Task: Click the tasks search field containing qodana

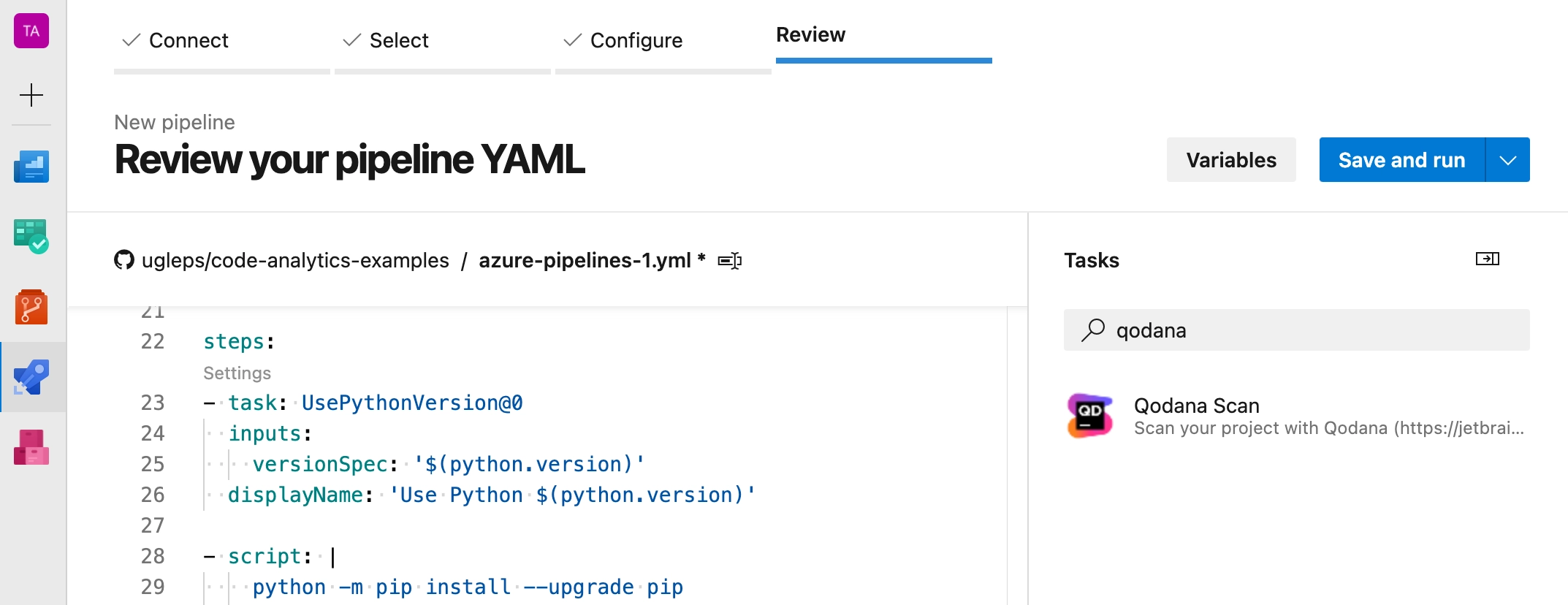Action: 1297,330
